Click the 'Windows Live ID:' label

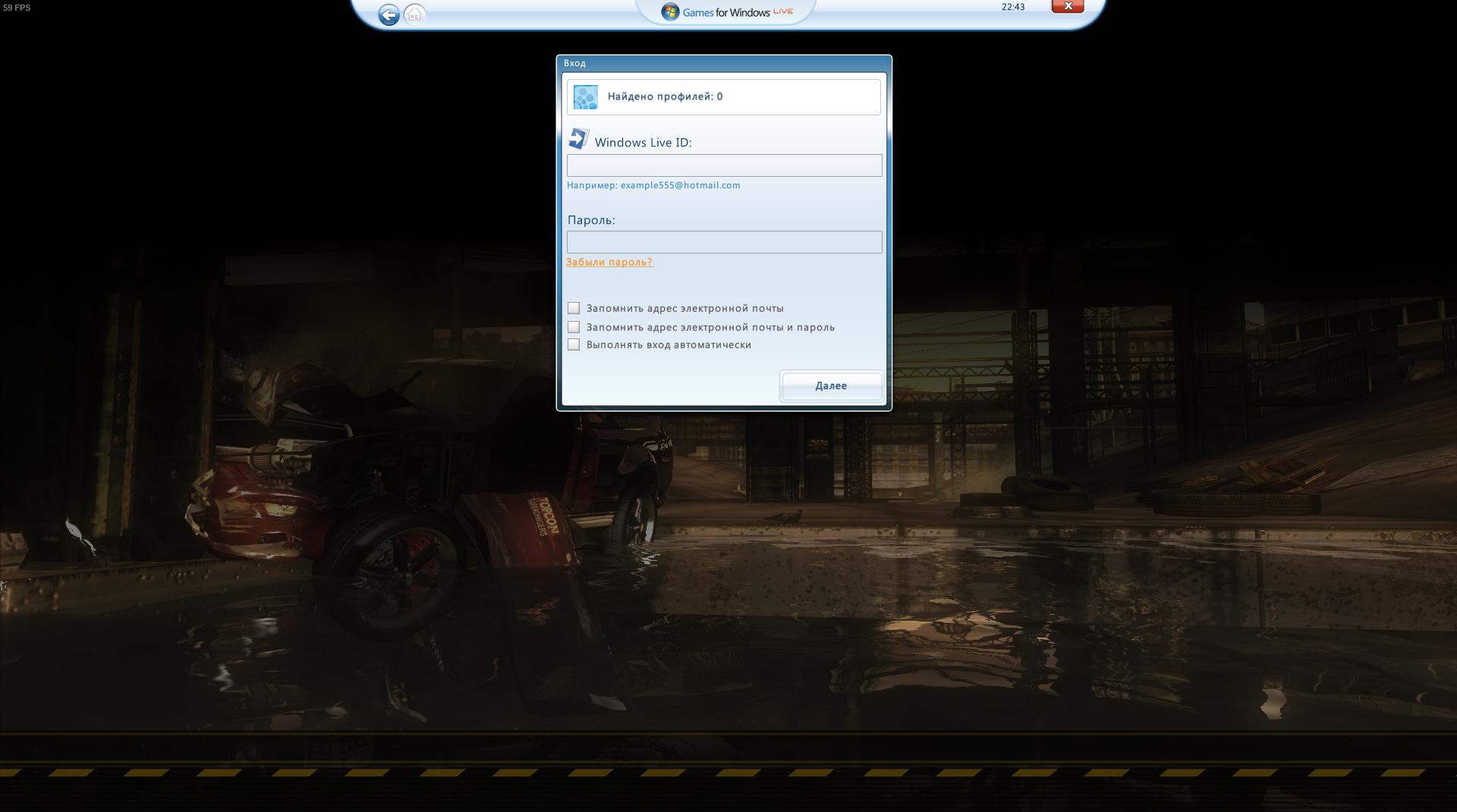click(643, 143)
